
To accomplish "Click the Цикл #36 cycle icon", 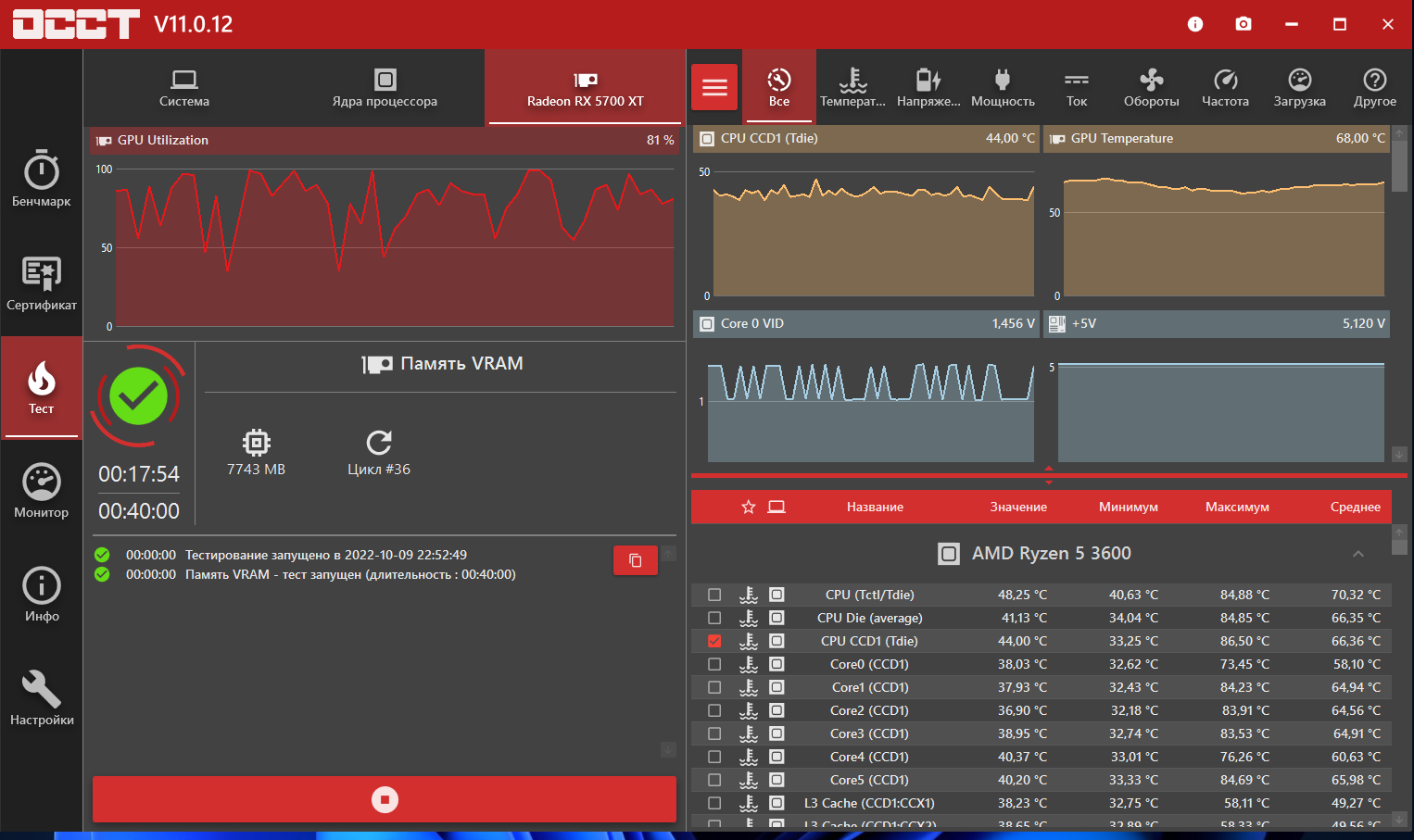I will (379, 442).
